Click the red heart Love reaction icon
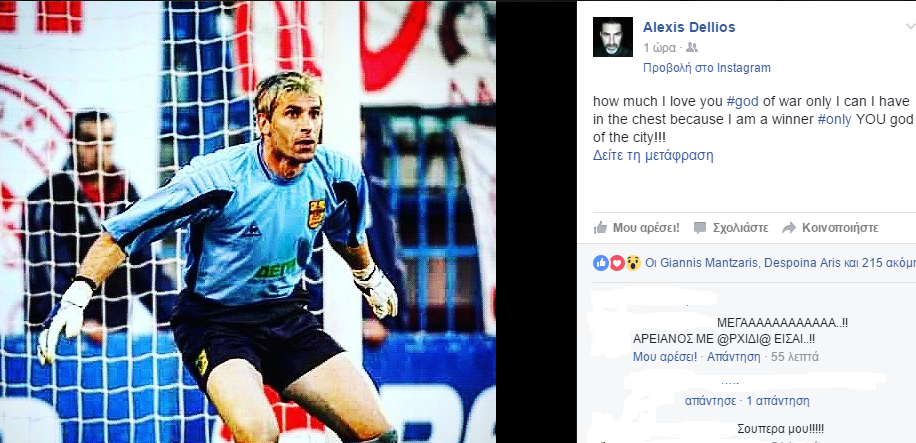The width and height of the screenshot is (916, 443). coord(617,263)
